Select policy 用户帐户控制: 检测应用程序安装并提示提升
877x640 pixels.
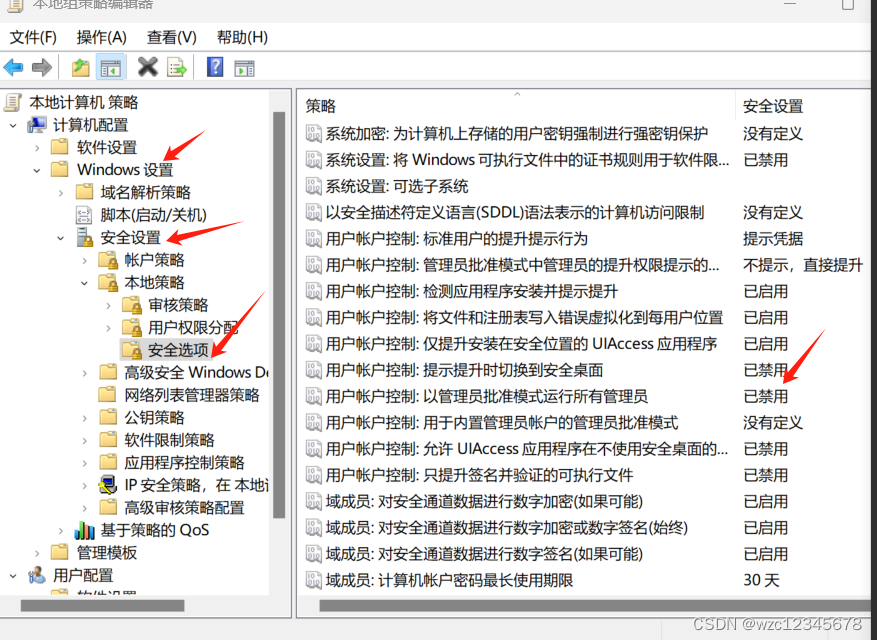[471, 291]
